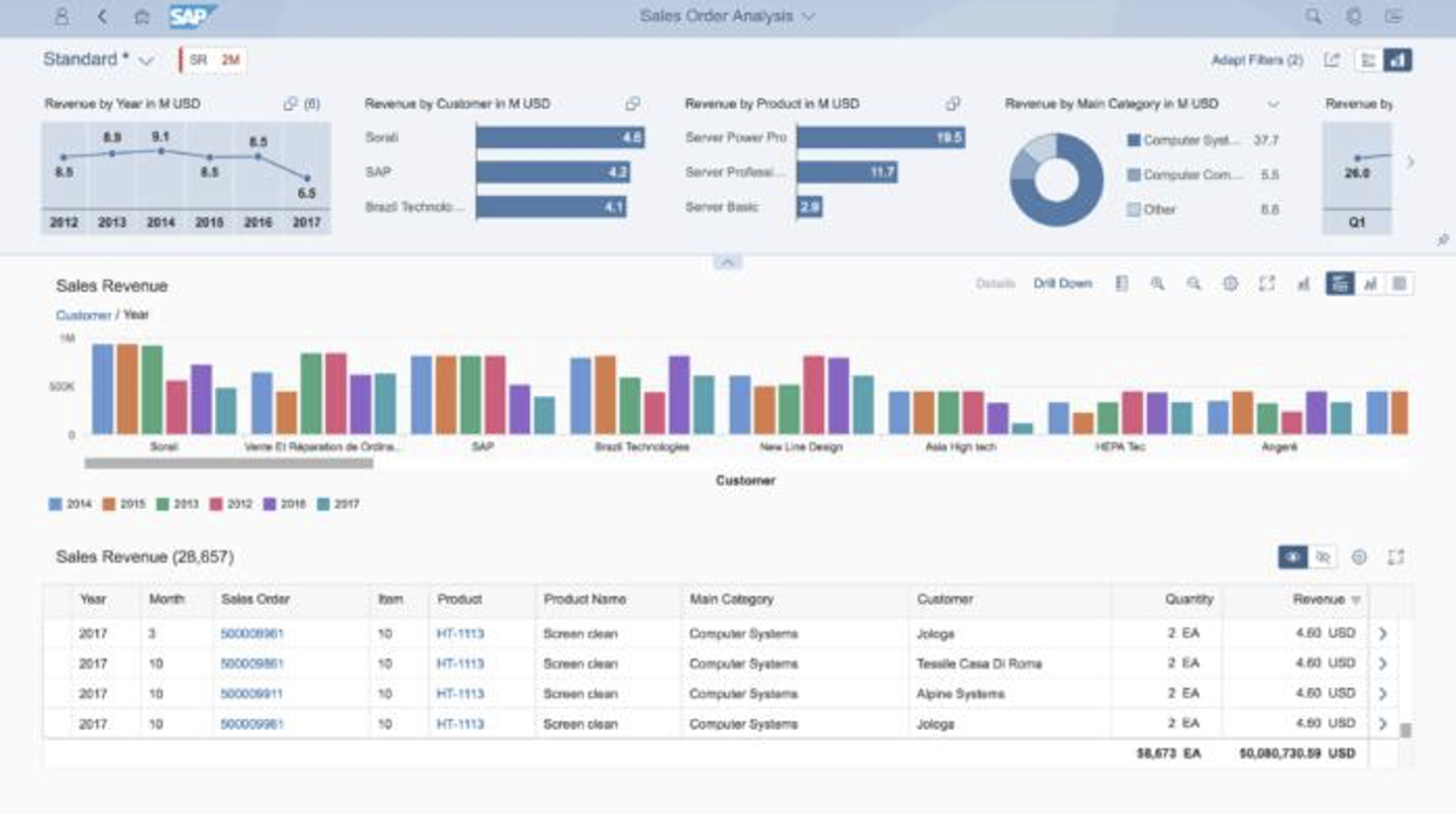Click the share icon beside Adapt Filters
Screen dimensions: 1456x814
(1332, 60)
